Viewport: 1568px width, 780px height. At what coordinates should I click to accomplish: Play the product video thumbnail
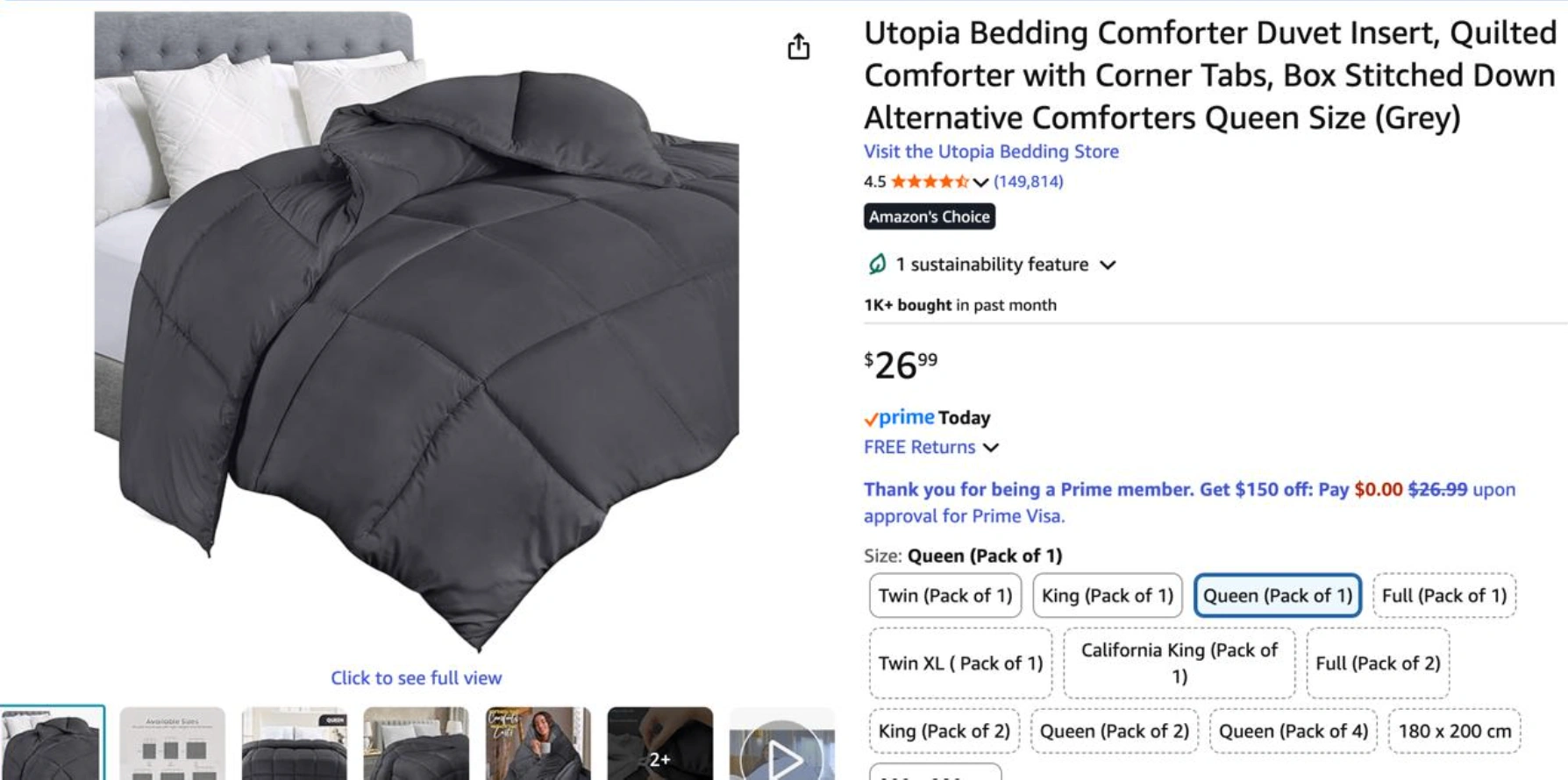(782, 743)
